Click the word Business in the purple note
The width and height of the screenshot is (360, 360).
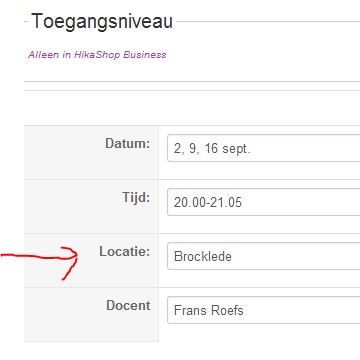(x=145, y=55)
